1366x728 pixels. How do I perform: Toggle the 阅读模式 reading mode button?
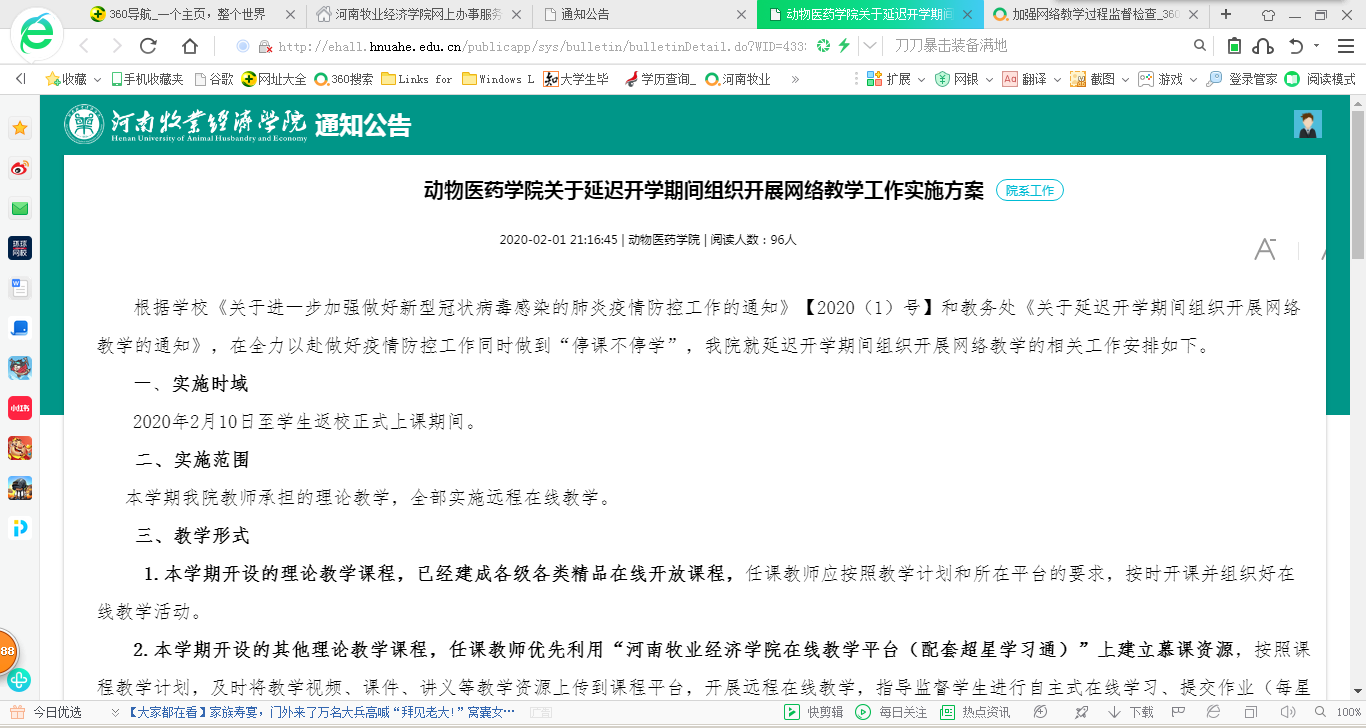tap(1321, 79)
